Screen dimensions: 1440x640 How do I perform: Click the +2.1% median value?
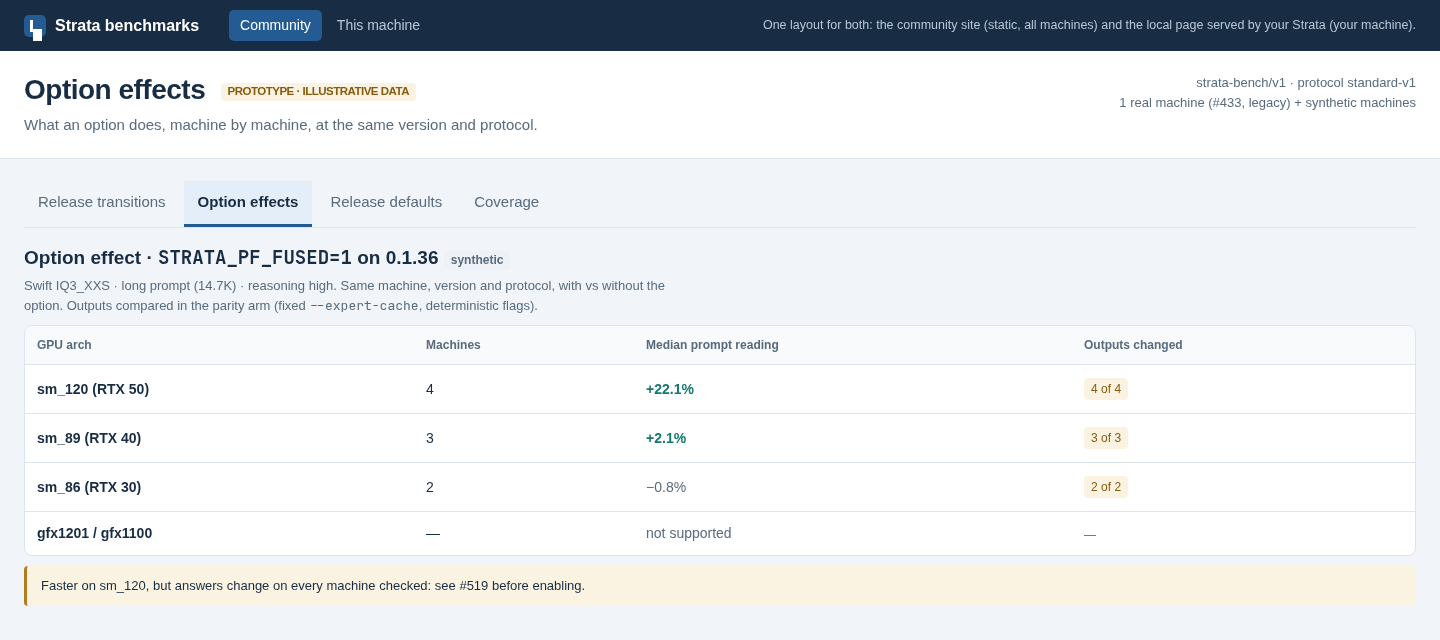(666, 438)
